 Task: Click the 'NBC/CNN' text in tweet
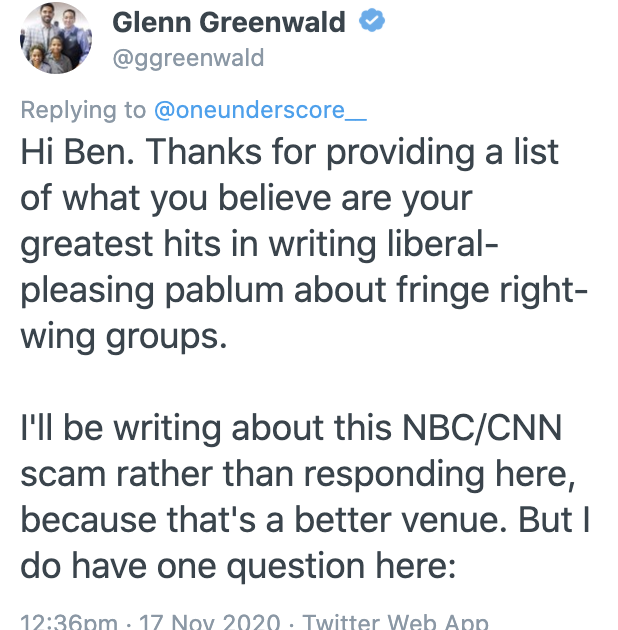(482, 428)
